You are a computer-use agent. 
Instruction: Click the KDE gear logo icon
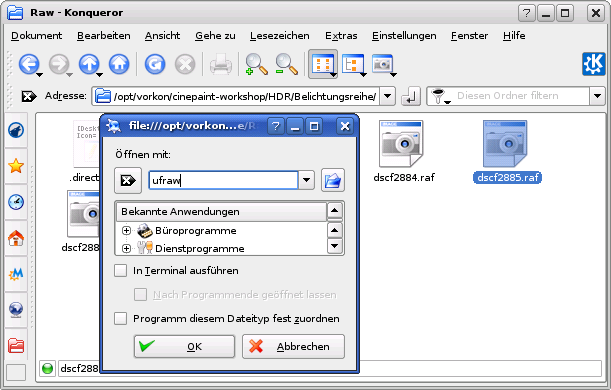594,64
